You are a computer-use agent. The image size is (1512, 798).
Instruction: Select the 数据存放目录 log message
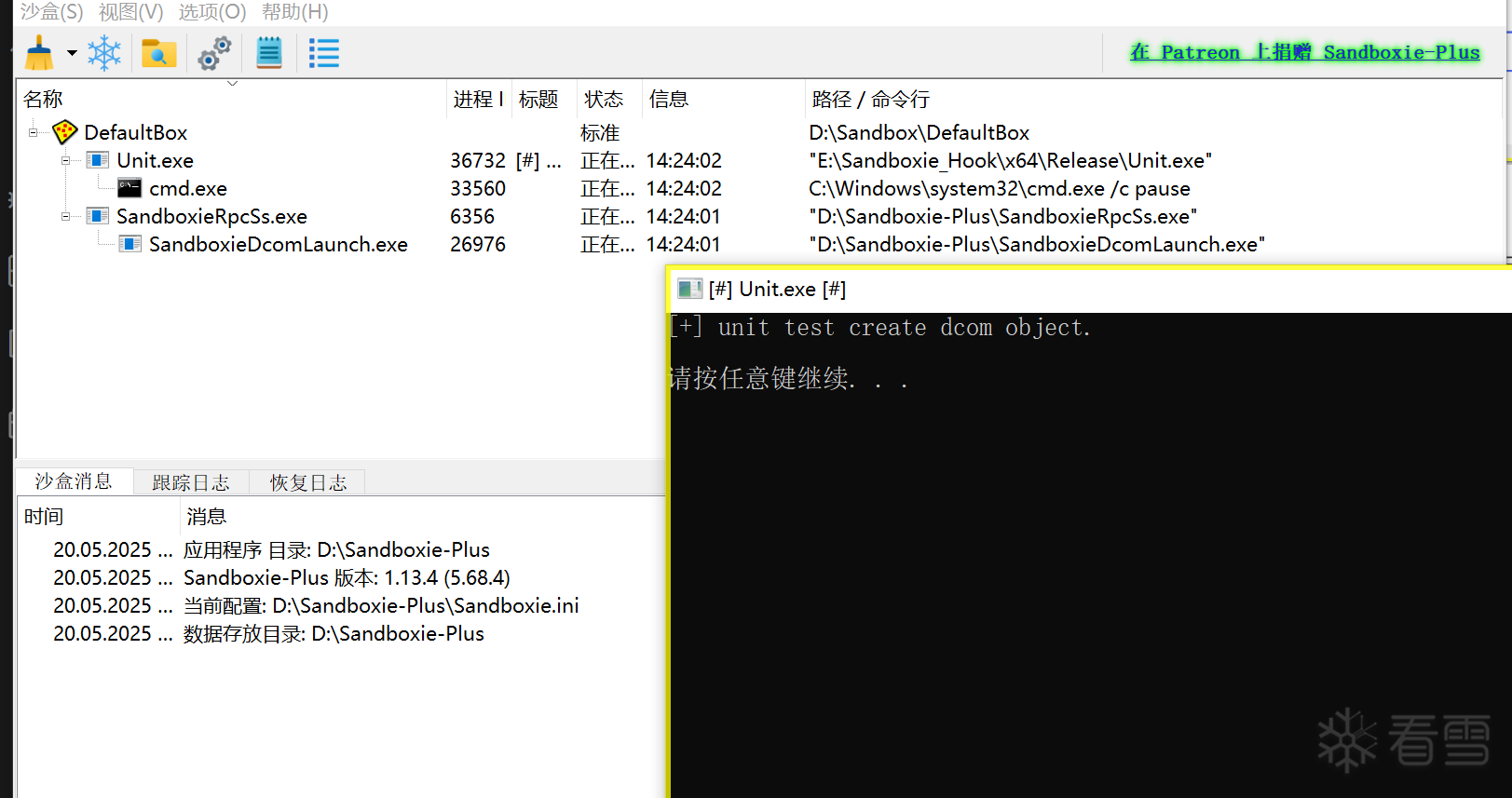coord(341,633)
